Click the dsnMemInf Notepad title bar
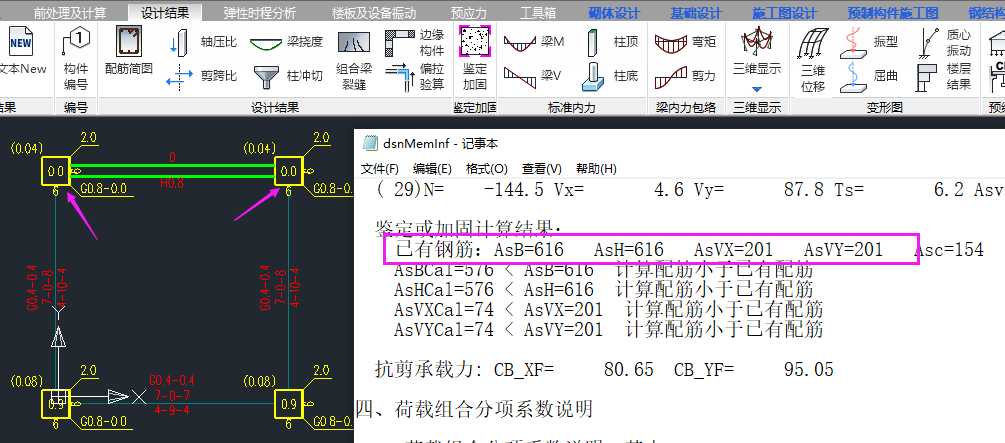 pos(679,144)
